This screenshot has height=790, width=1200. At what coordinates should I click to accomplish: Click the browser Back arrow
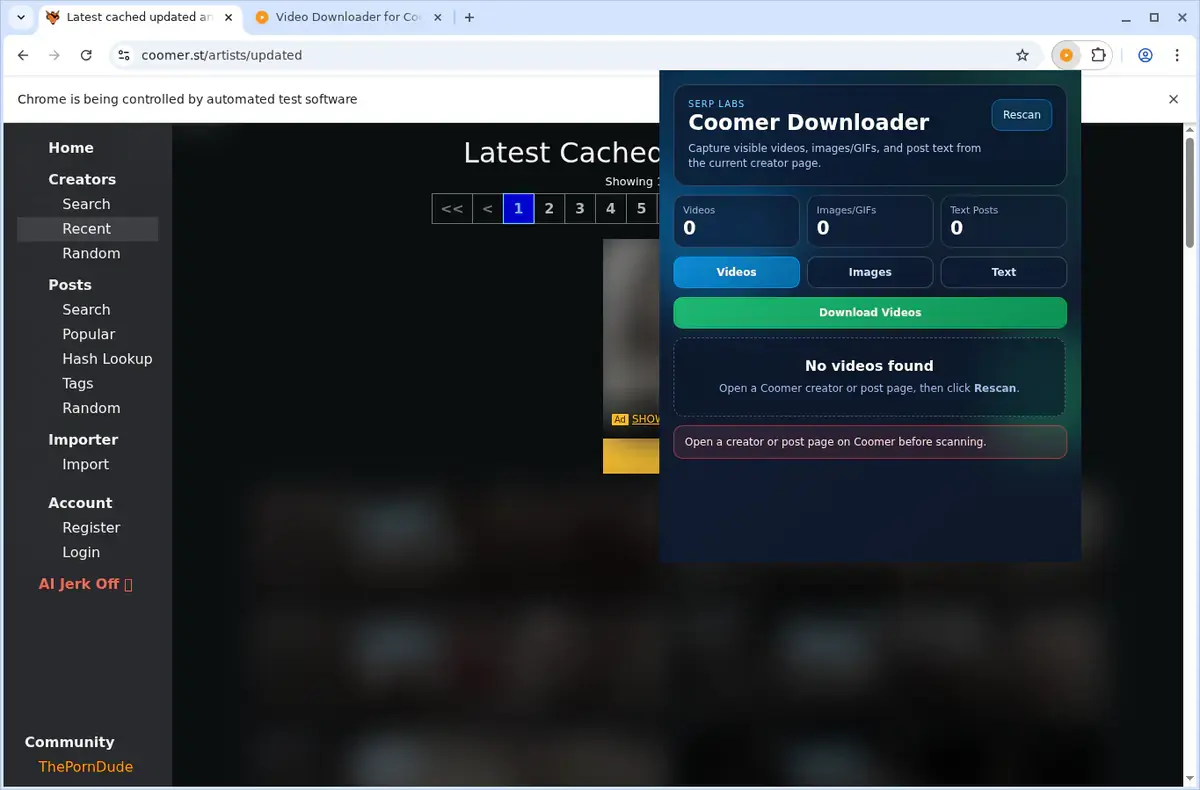pos(23,56)
